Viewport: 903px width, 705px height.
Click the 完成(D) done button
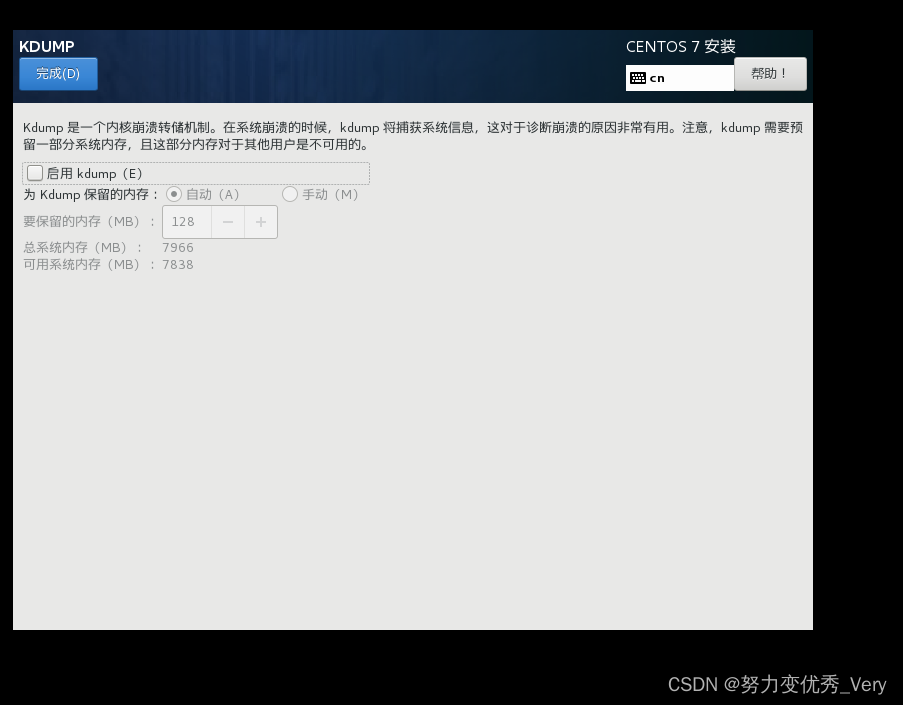tap(58, 74)
